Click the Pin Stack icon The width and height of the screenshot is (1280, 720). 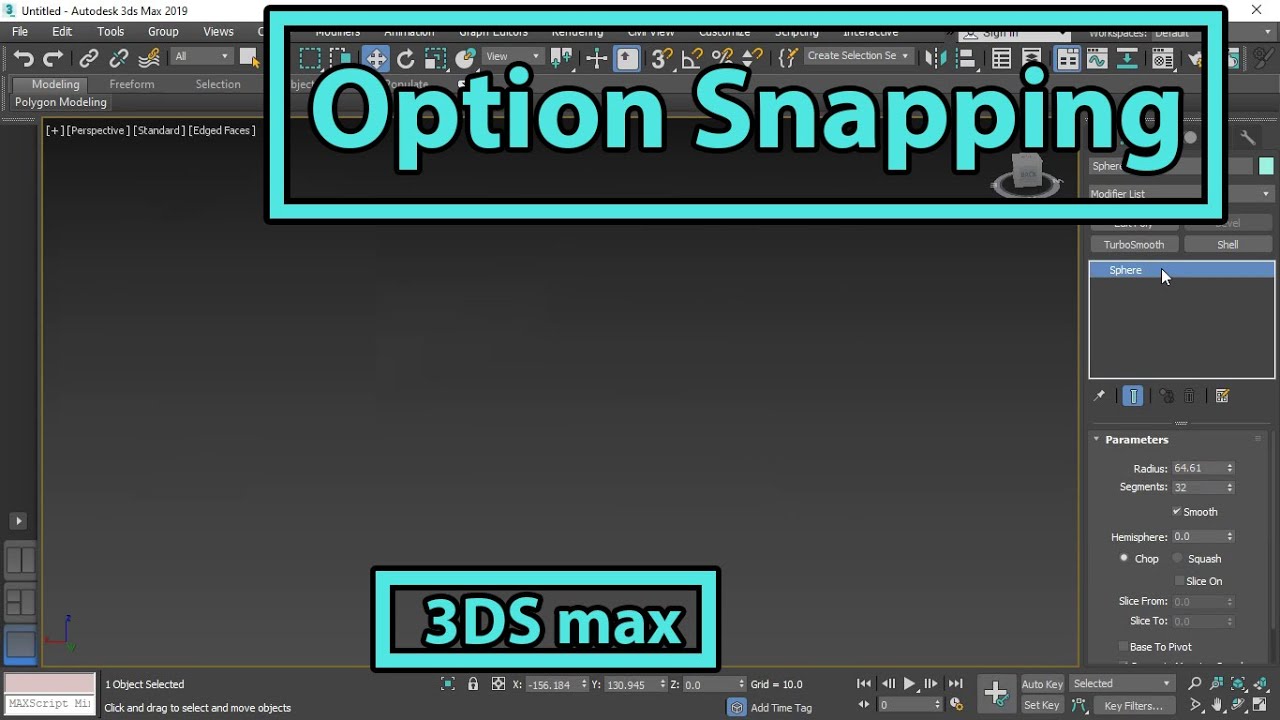(1099, 396)
